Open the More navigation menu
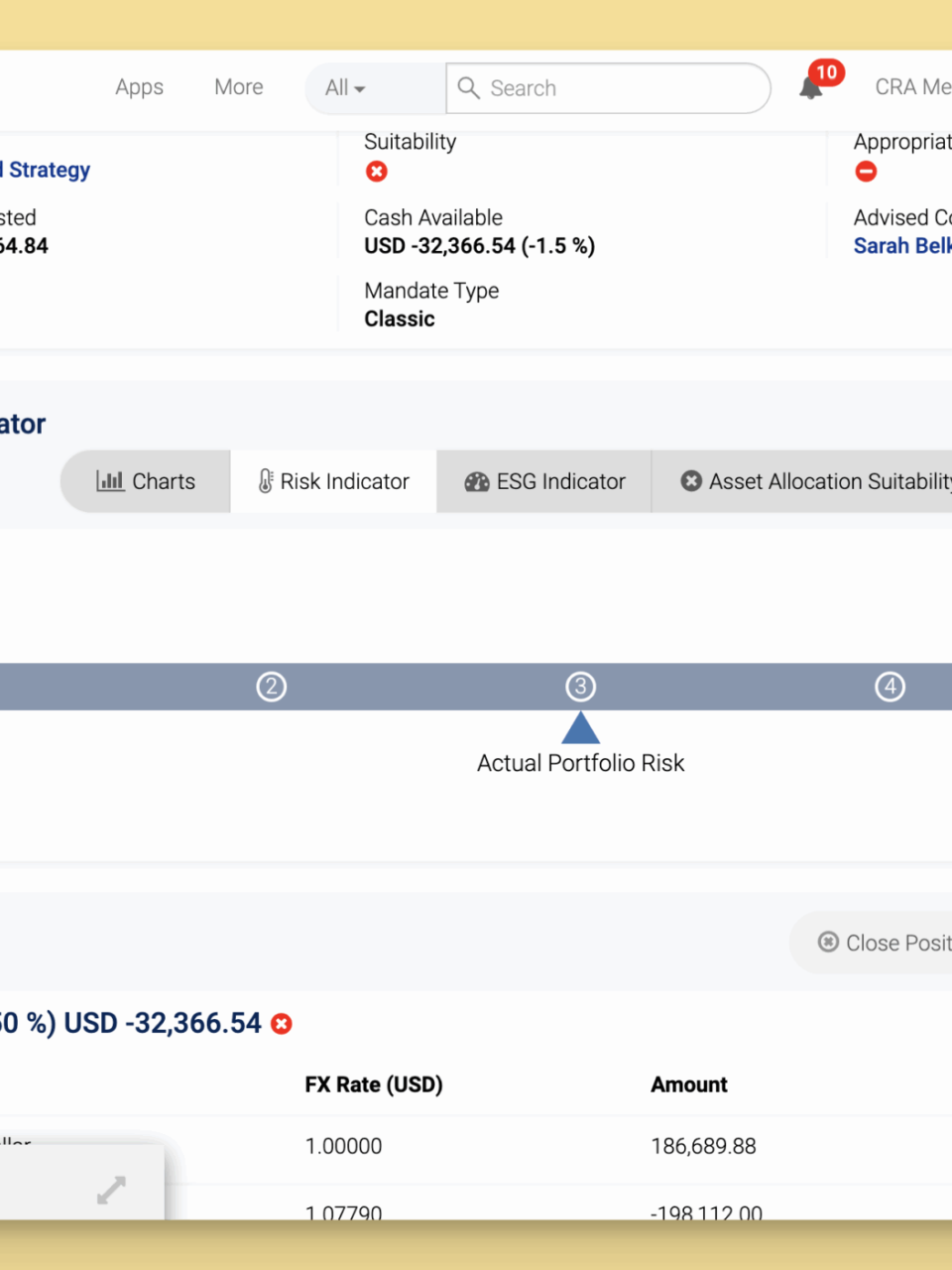 pos(239,87)
